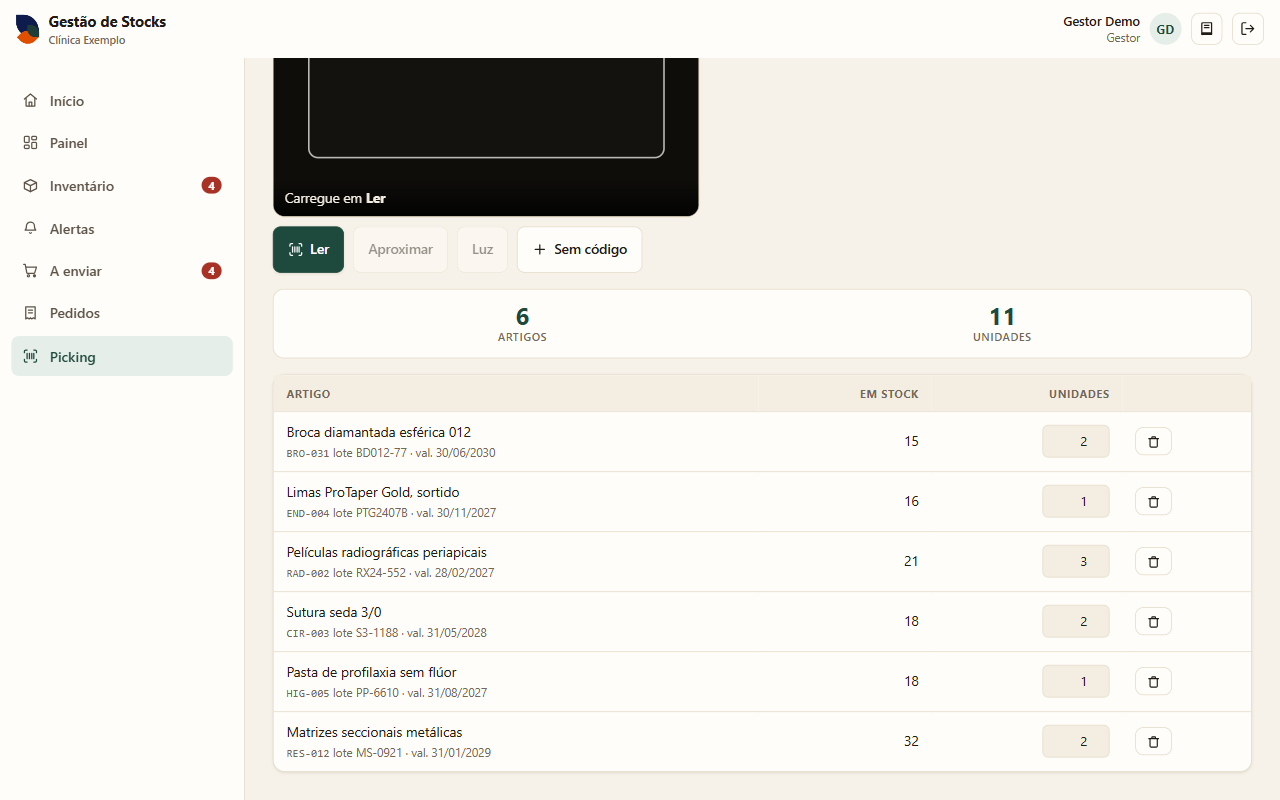Viewport: 1280px width, 800px height.
Task: Toggle the Luz flashlight button
Action: [x=483, y=249]
